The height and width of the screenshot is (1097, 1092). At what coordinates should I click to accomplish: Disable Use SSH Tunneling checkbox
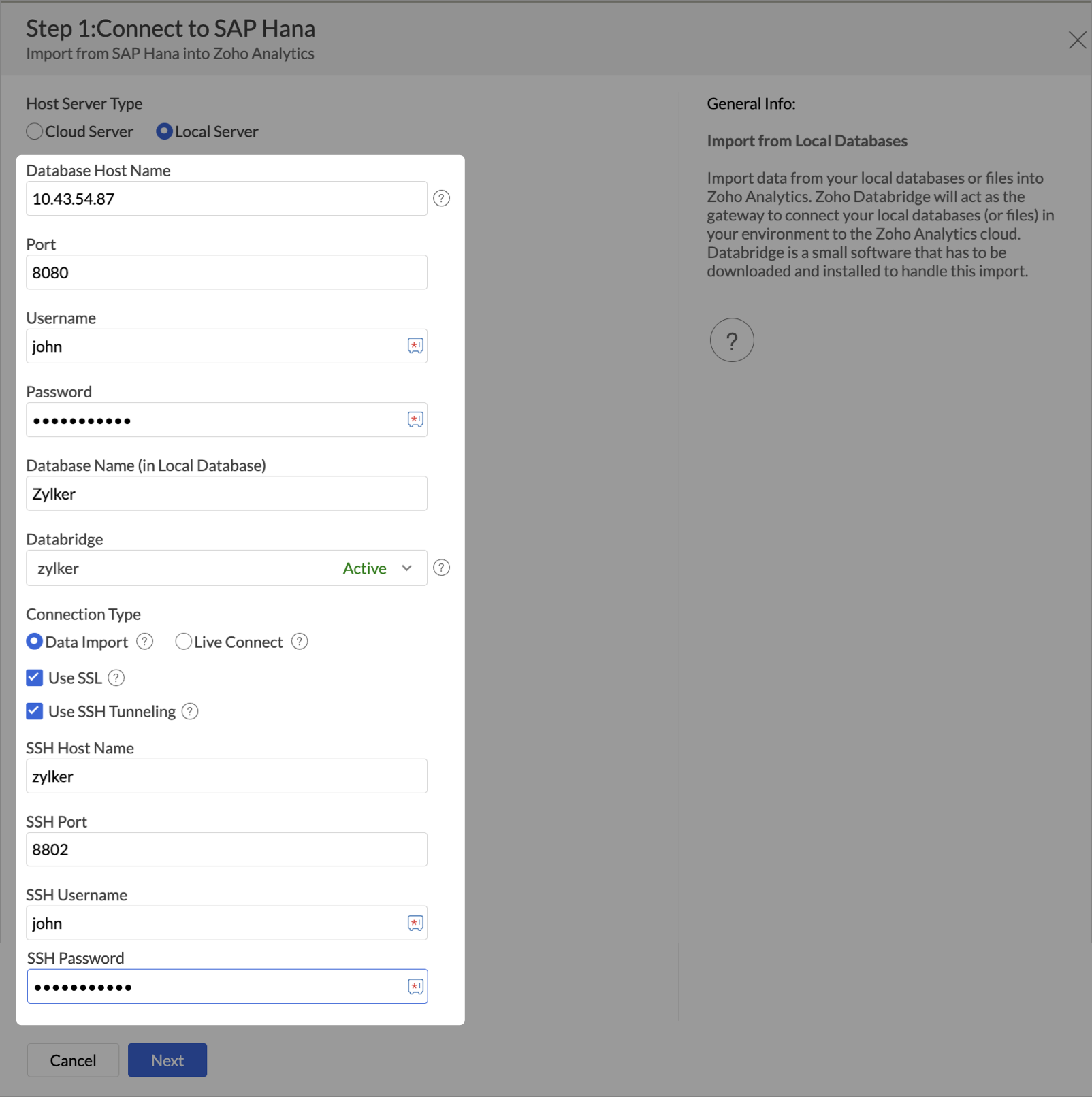[x=35, y=711]
